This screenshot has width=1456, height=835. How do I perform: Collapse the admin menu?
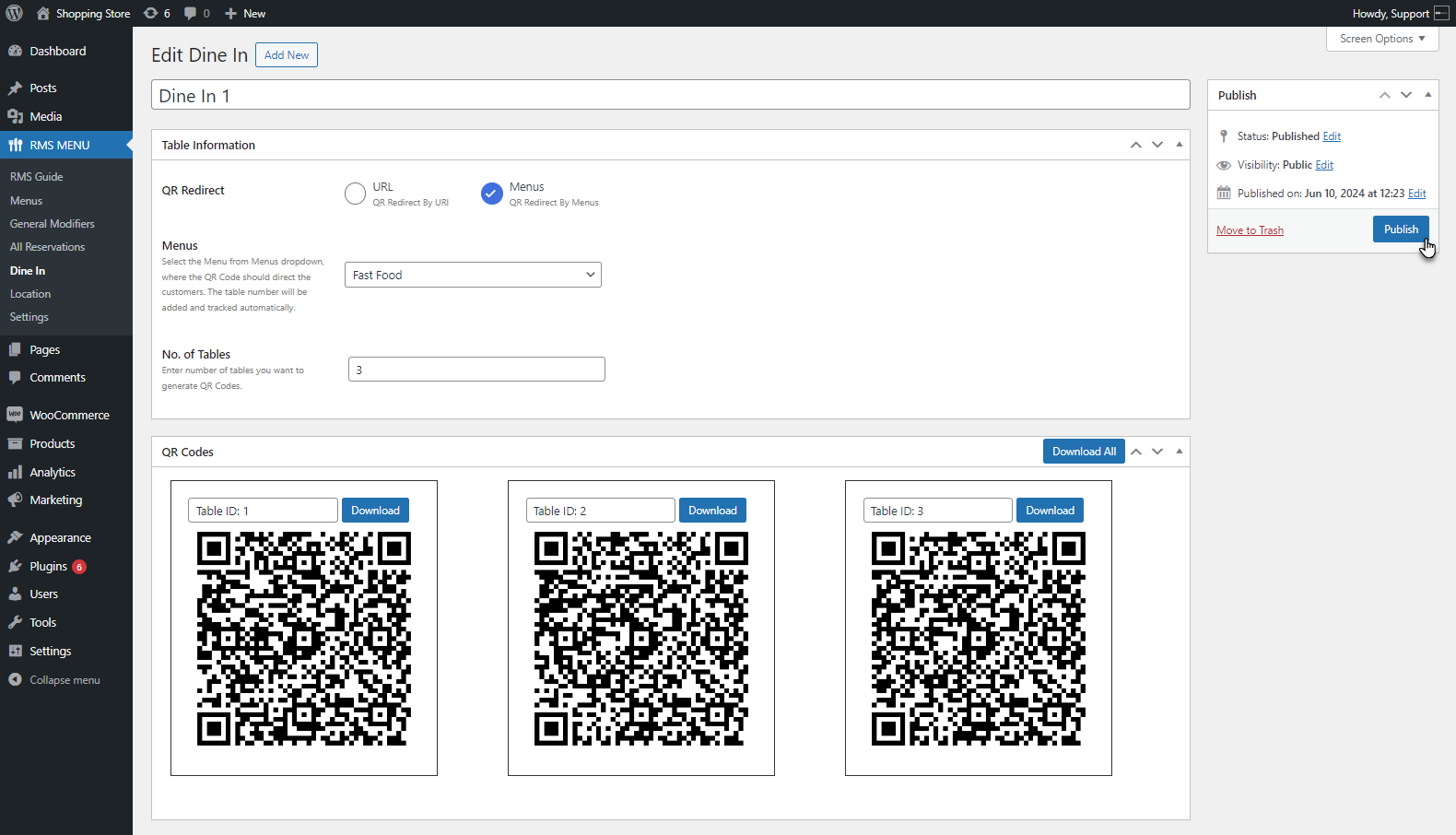point(66,680)
